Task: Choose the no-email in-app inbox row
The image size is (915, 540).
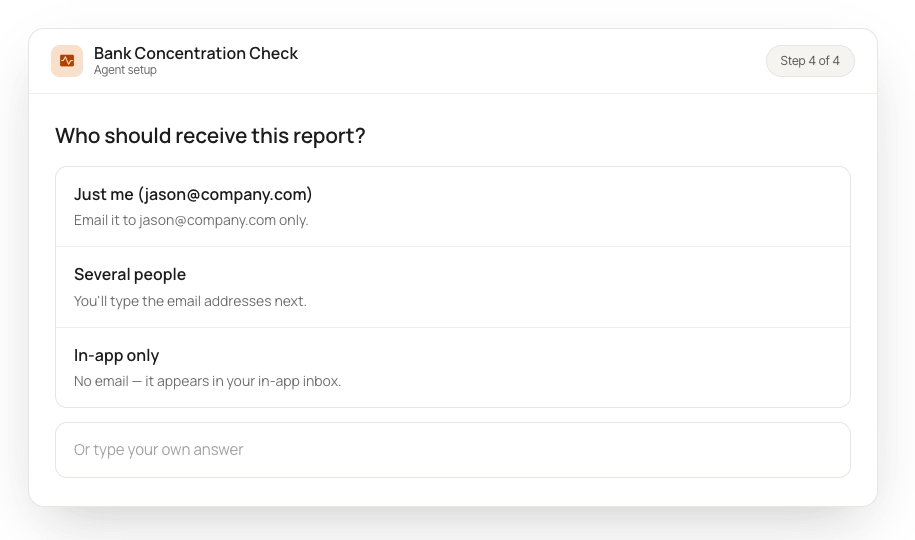Action: click(x=453, y=368)
